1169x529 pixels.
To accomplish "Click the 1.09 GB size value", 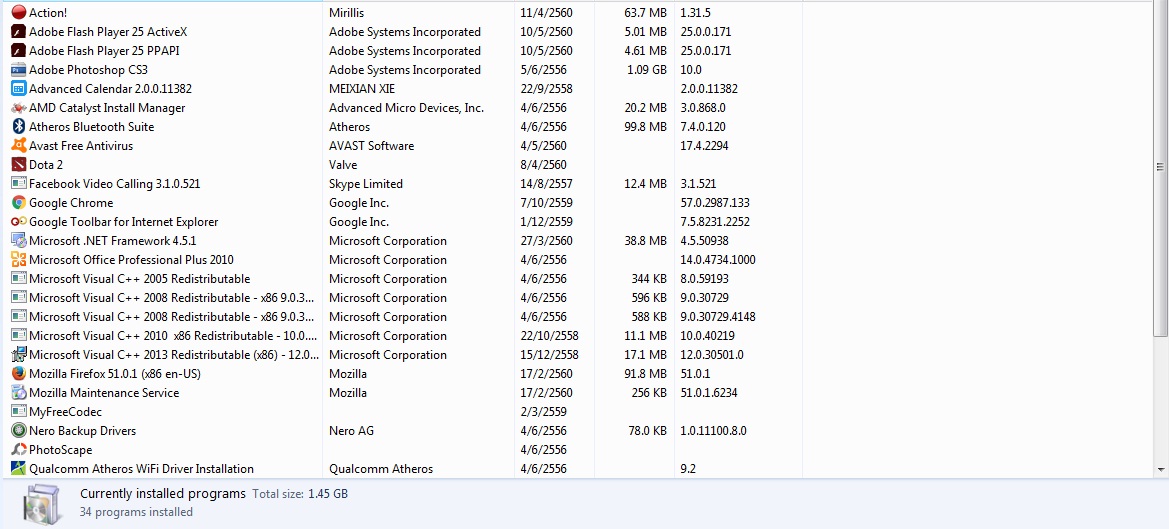I will 646,70.
